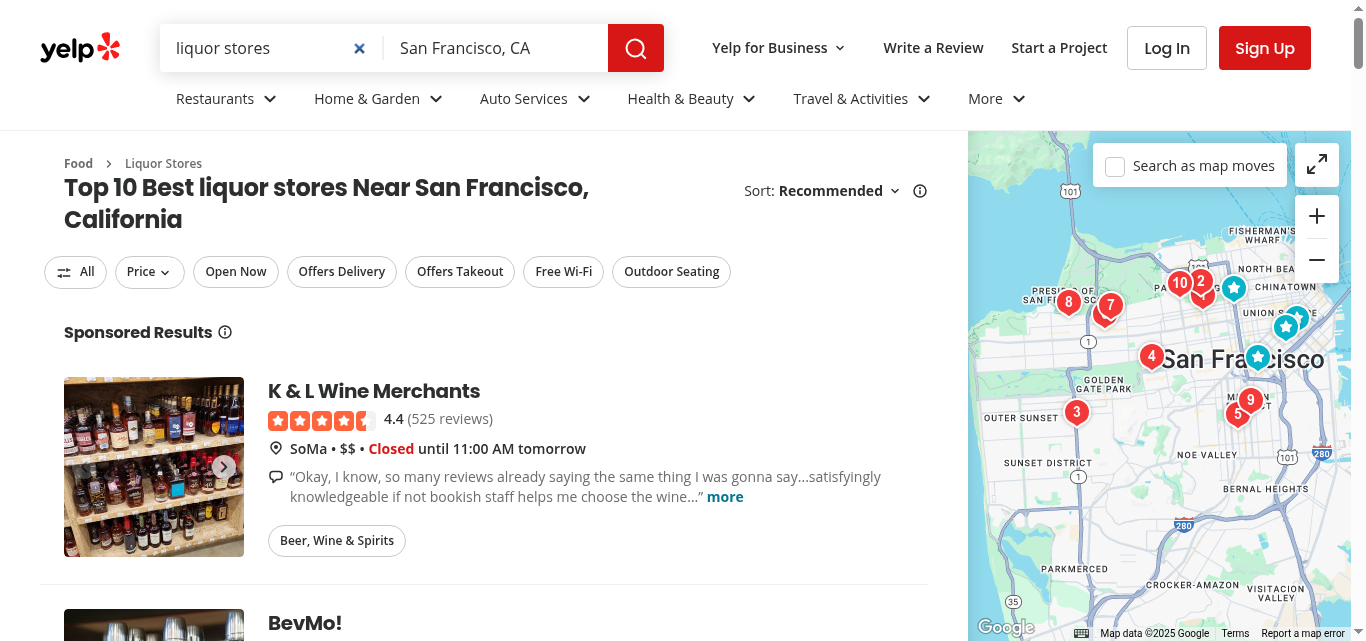Toggle the Offers Delivery filter
This screenshot has width=1366, height=641.
click(x=342, y=272)
